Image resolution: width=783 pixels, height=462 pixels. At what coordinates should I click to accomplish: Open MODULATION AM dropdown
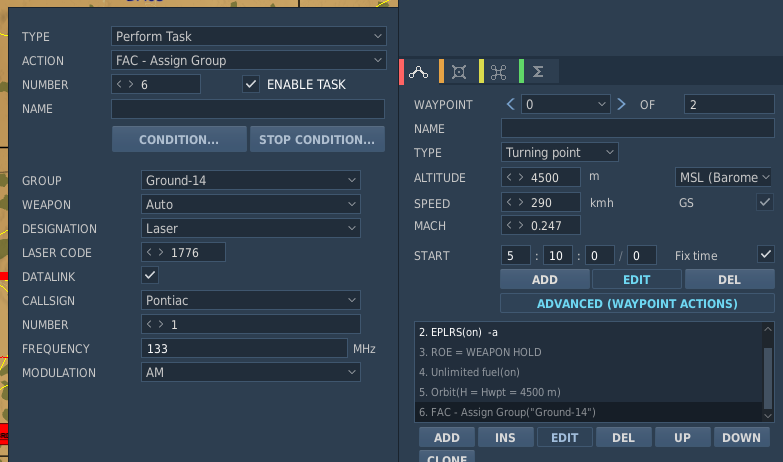tap(251, 372)
